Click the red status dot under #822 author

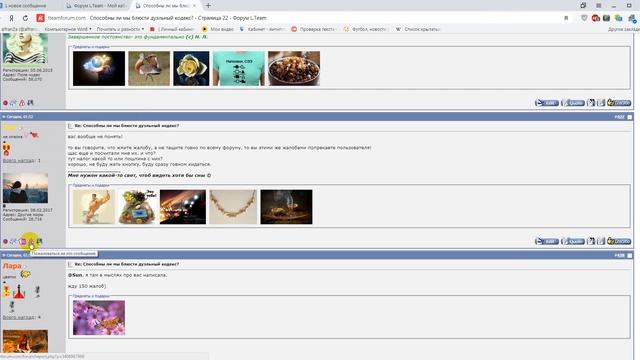[5, 242]
